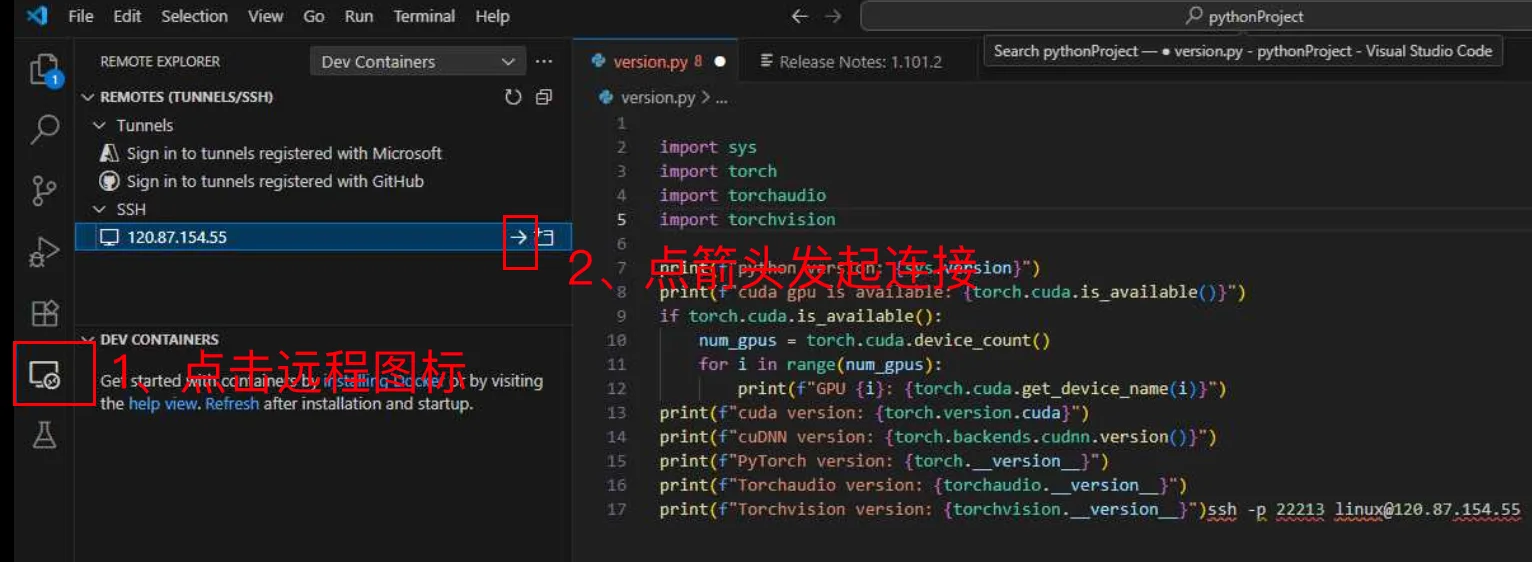
Task: Click the GitHub icon next to the GitHub tunnel sign-in
Action: [110, 181]
